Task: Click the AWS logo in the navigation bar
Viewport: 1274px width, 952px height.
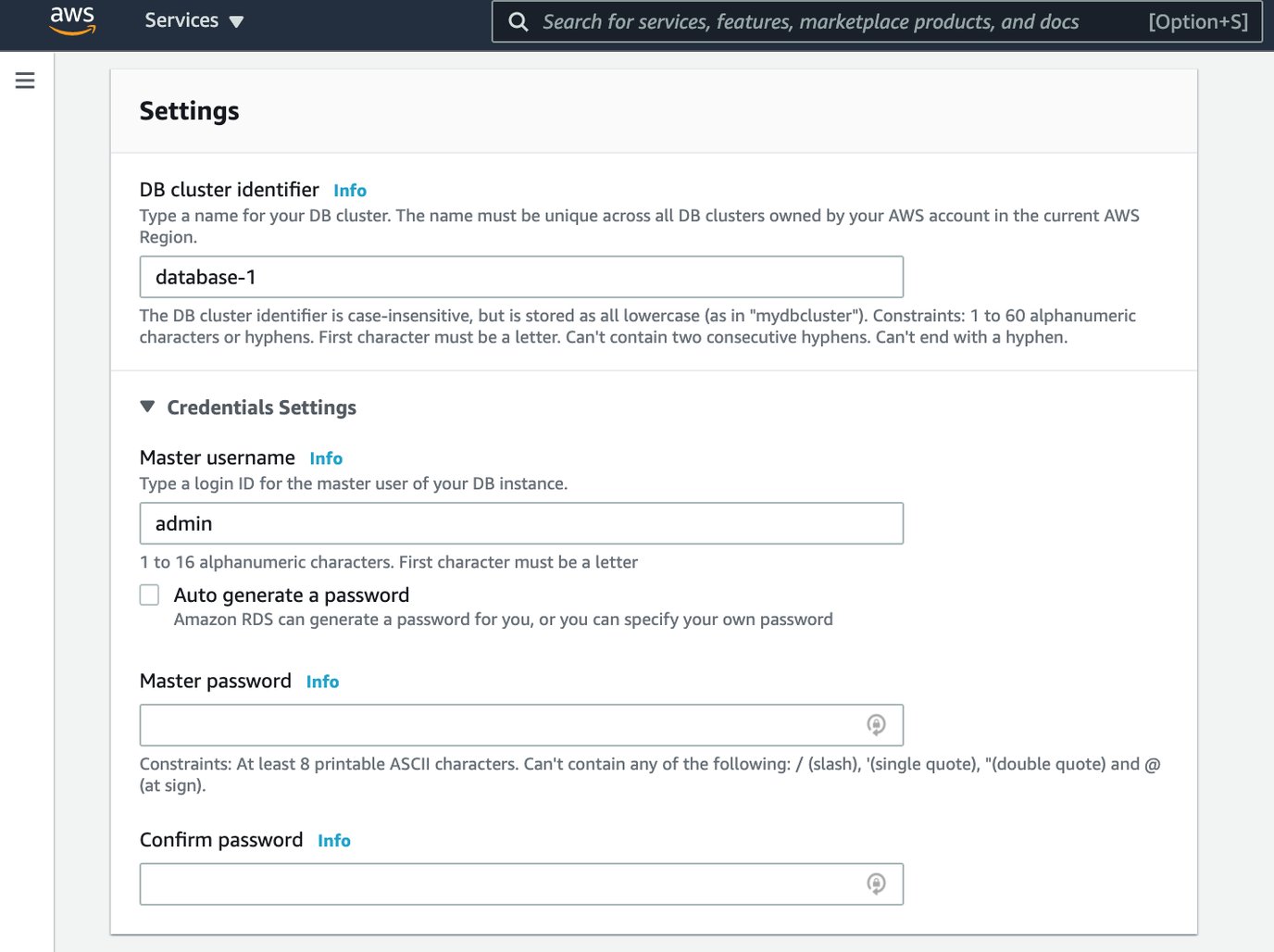Action: (71, 22)
